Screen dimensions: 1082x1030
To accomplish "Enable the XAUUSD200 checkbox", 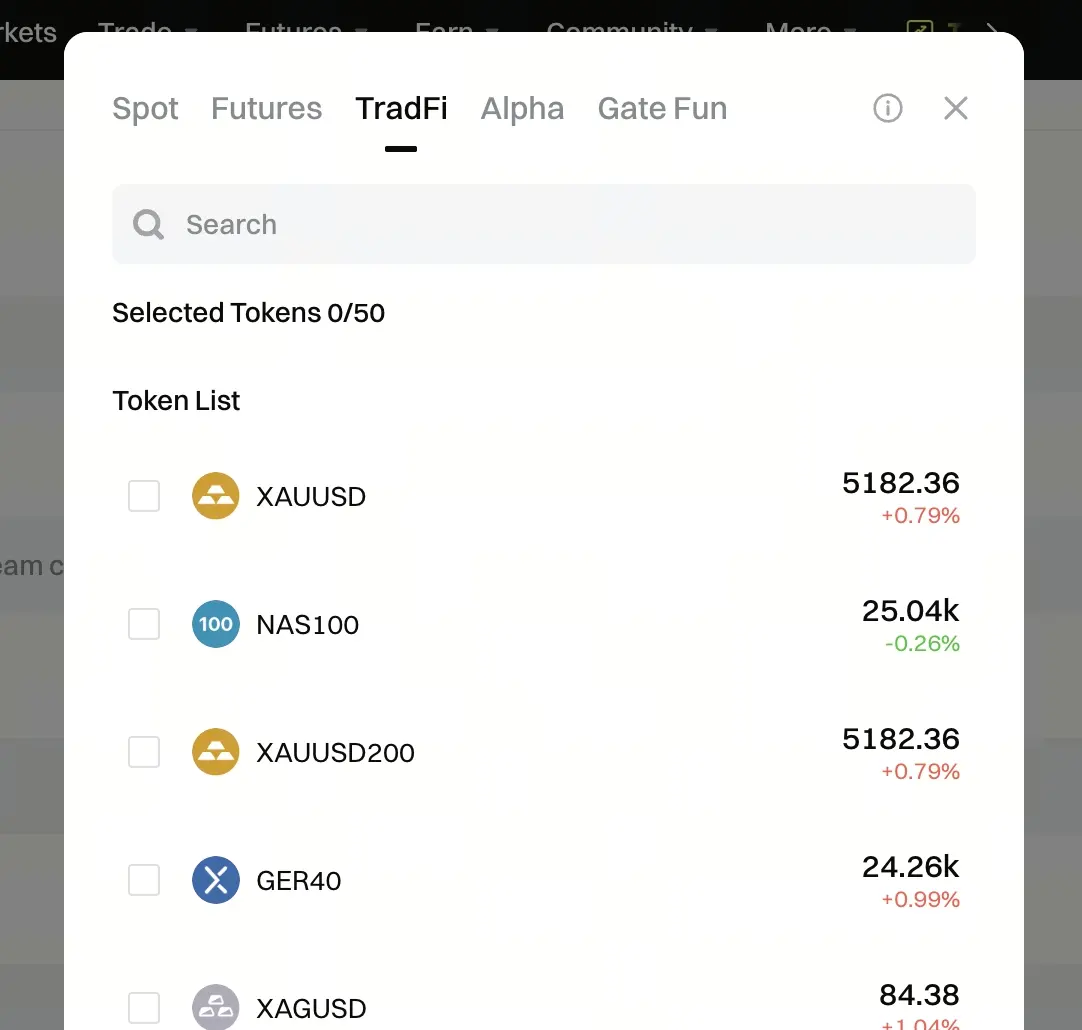I will tap(144, 752).
